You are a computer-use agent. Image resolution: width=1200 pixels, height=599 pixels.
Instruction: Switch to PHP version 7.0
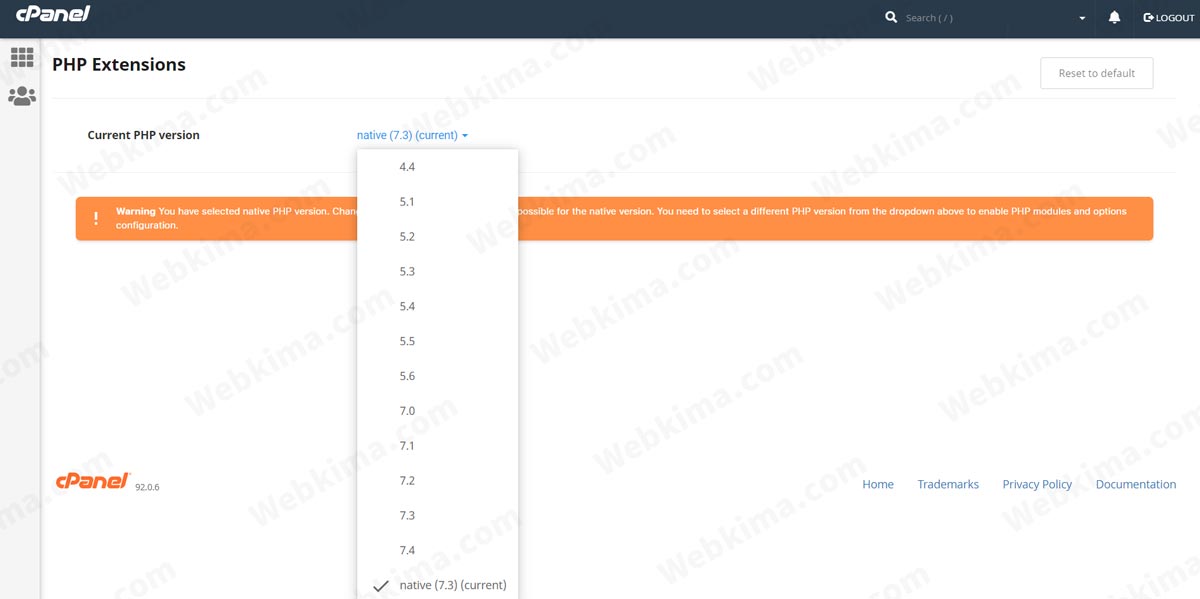438,411
